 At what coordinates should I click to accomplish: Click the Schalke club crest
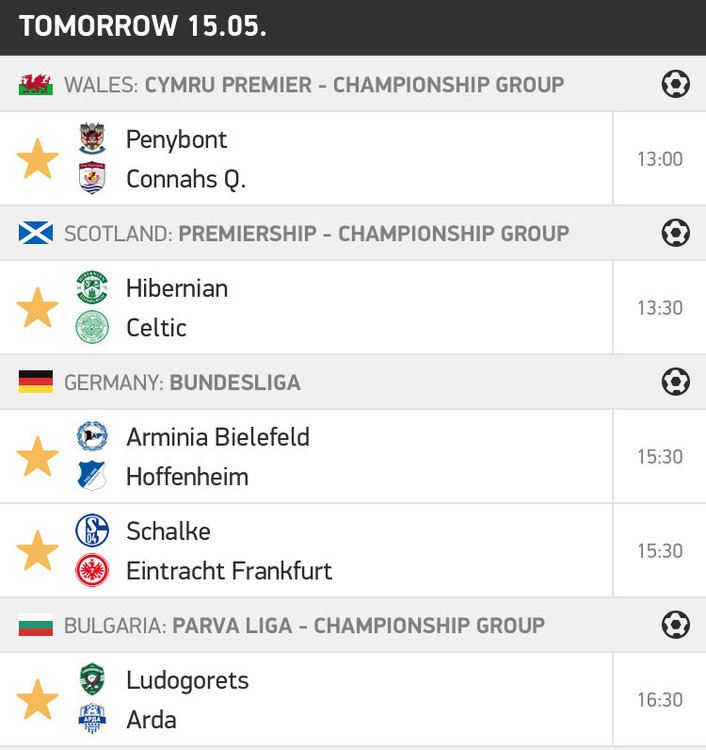(x=92, y=531)
